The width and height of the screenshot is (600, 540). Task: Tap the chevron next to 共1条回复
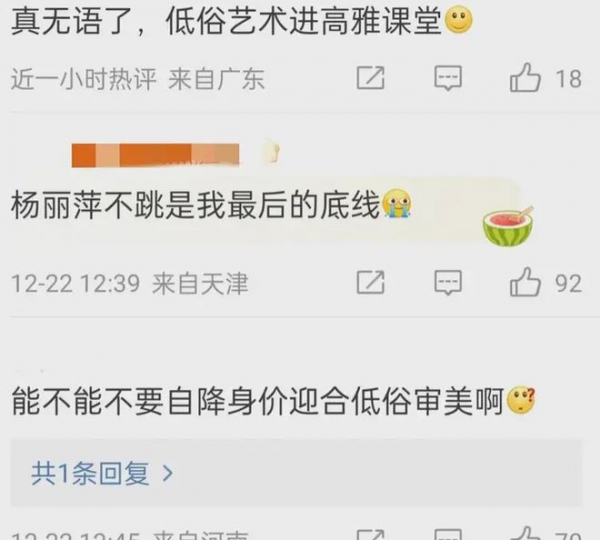click(168, 473)
